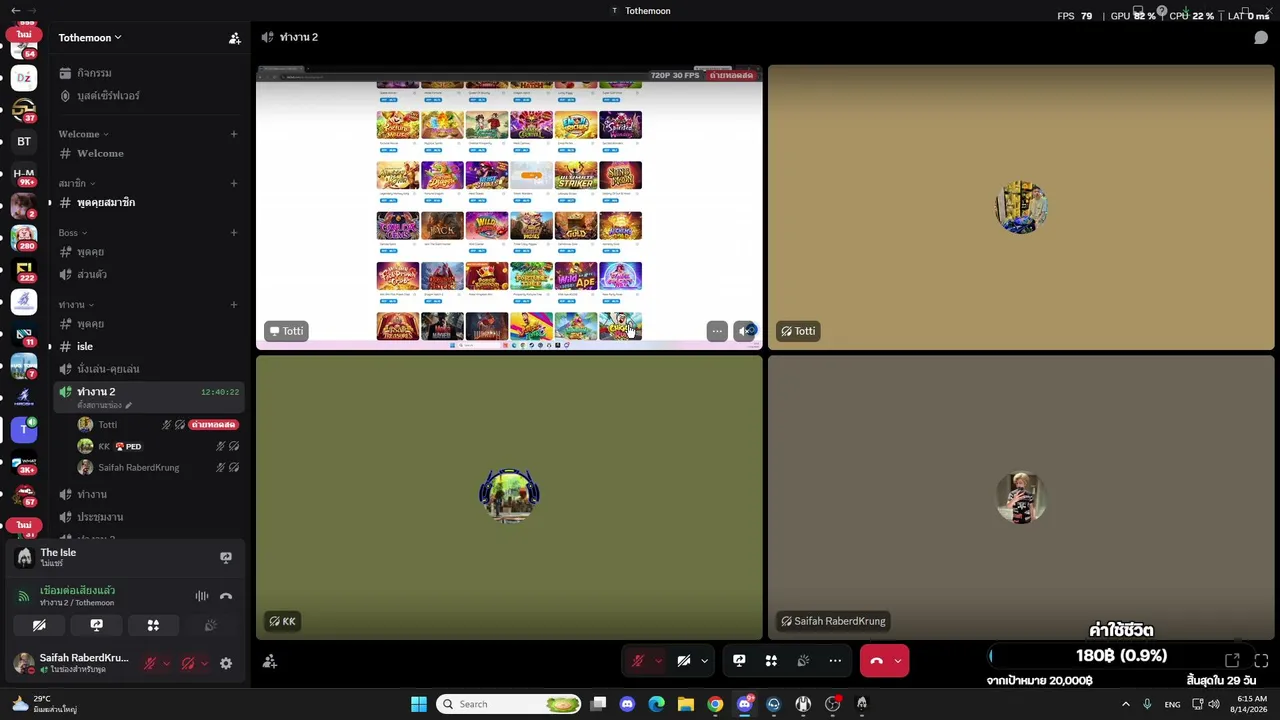Screen dimensions: 1280x720
Task: Open more options on Totti's stream
Action: (x=717, y=331)
